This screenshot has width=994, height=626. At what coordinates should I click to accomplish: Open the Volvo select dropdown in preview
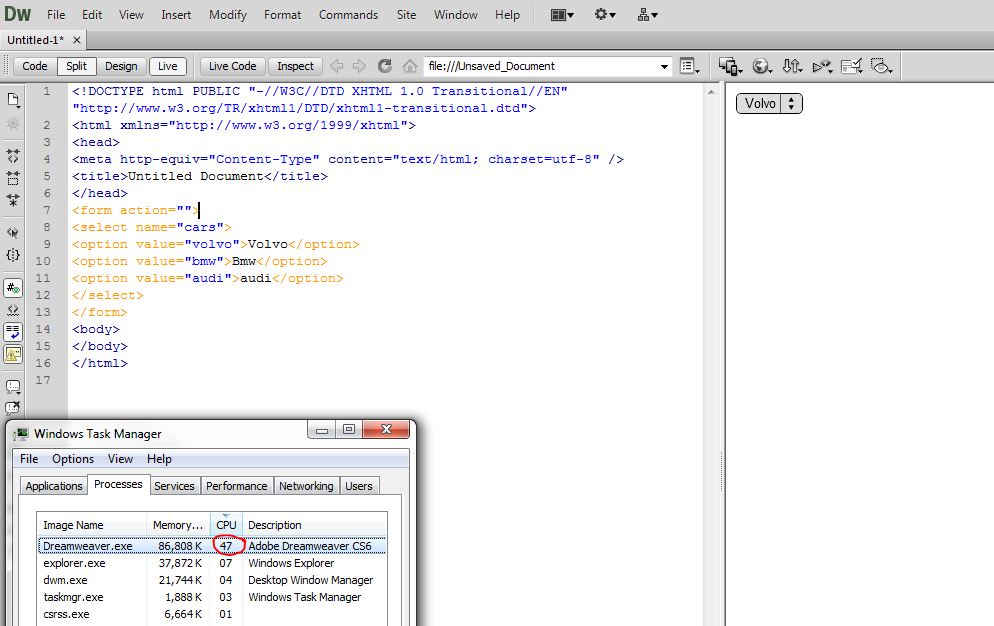pos(769,103)
